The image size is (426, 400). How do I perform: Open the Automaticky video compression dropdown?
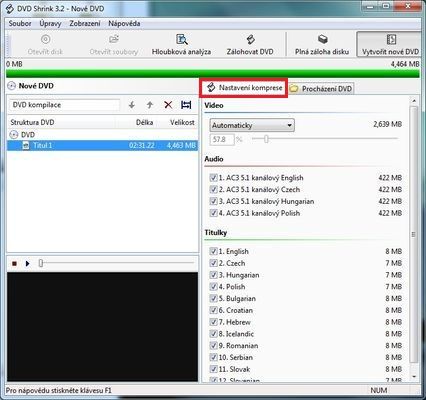point(252,125)
